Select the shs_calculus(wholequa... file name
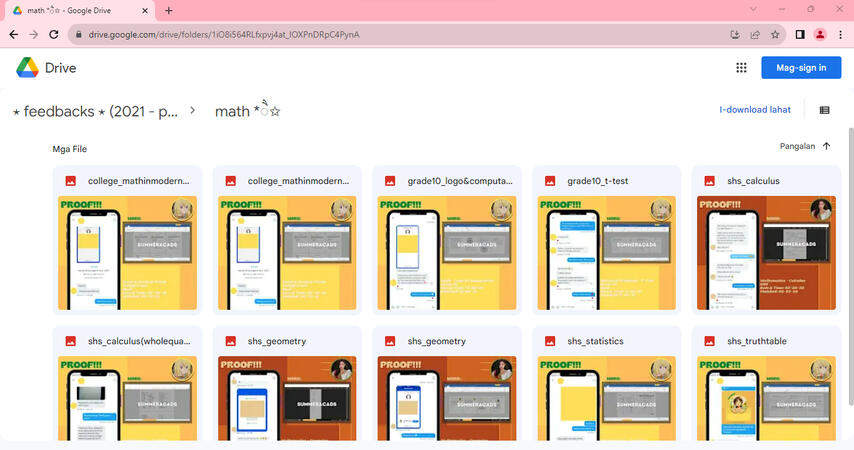The image size is (854, 450). click(139, 341)
